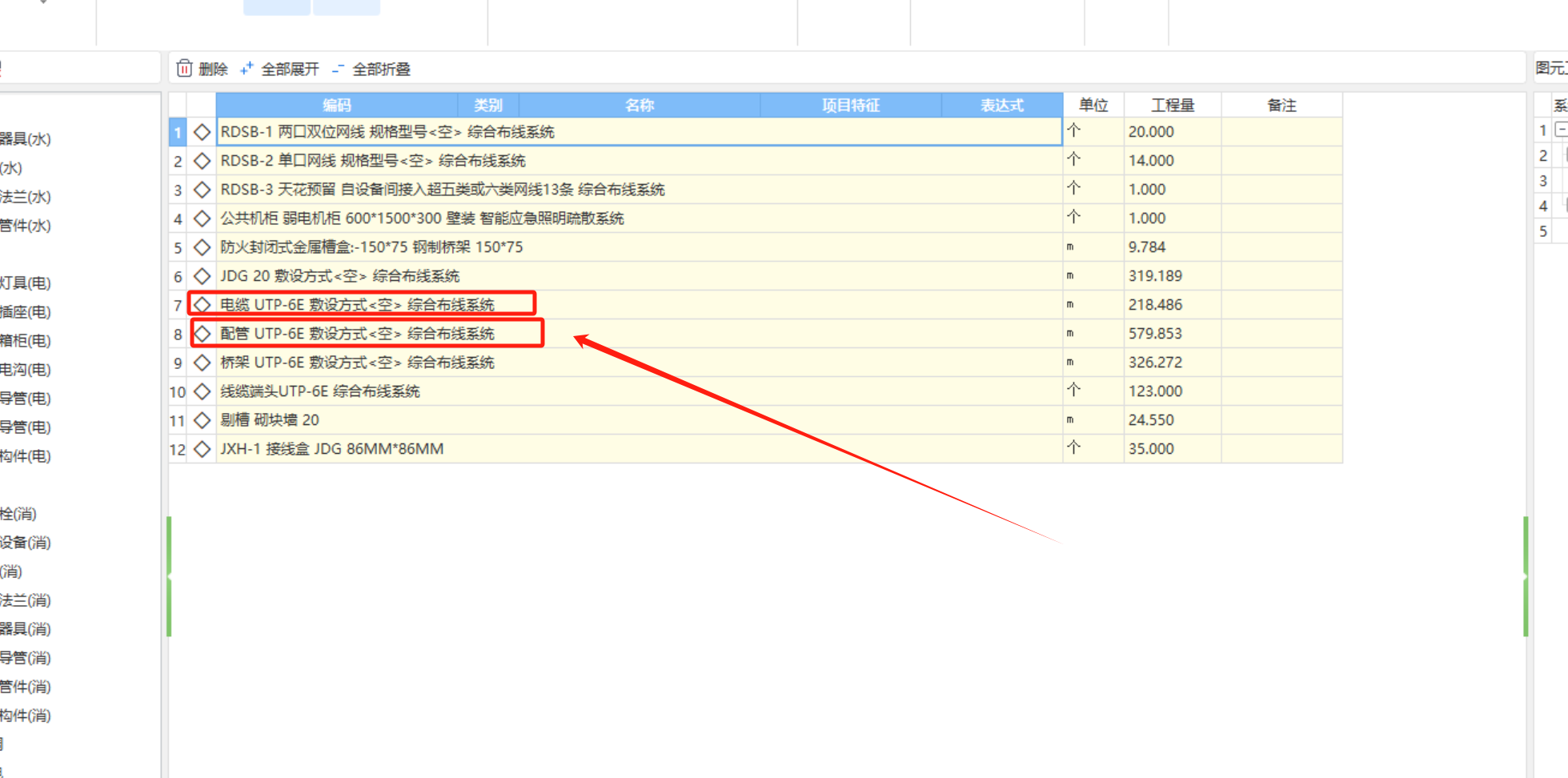Expand diamond icon of 线缆端头UTP-6E row
The height and width of the screenshot is (778, 1568).
[202, 391]
